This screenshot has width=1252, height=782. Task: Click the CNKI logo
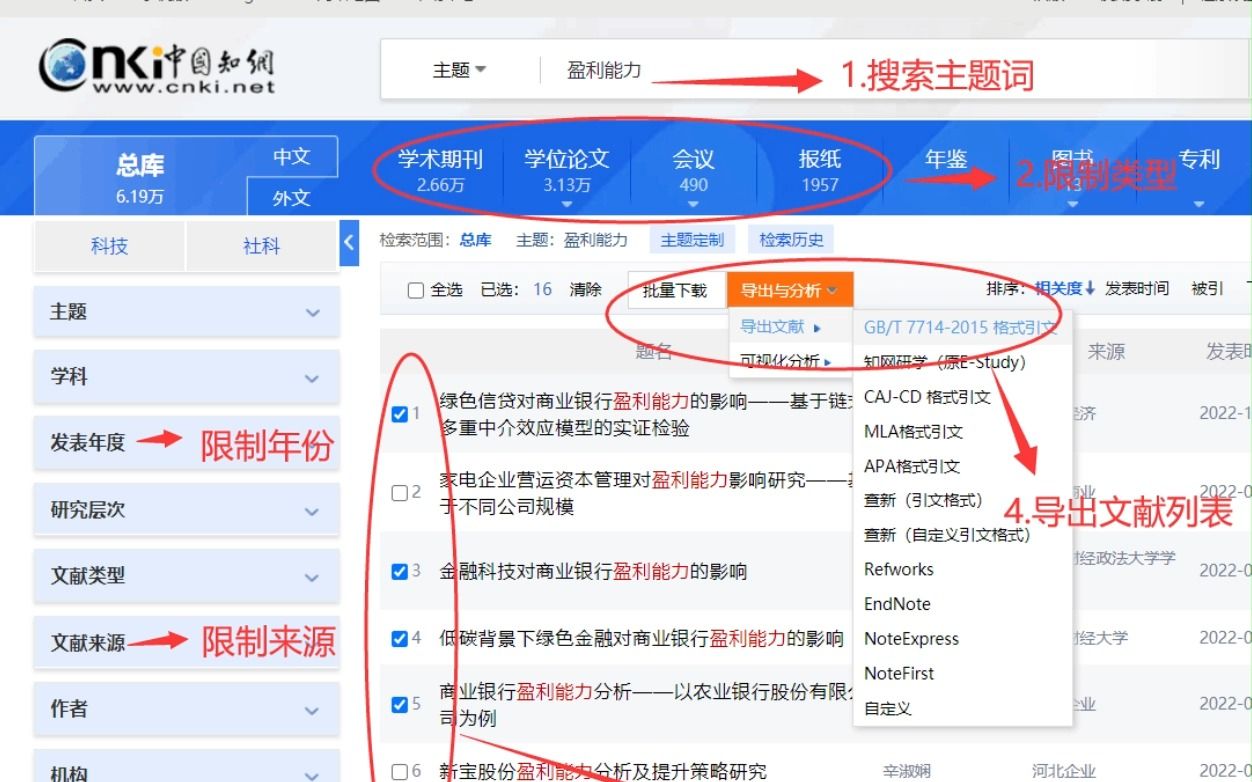[160, 66]
